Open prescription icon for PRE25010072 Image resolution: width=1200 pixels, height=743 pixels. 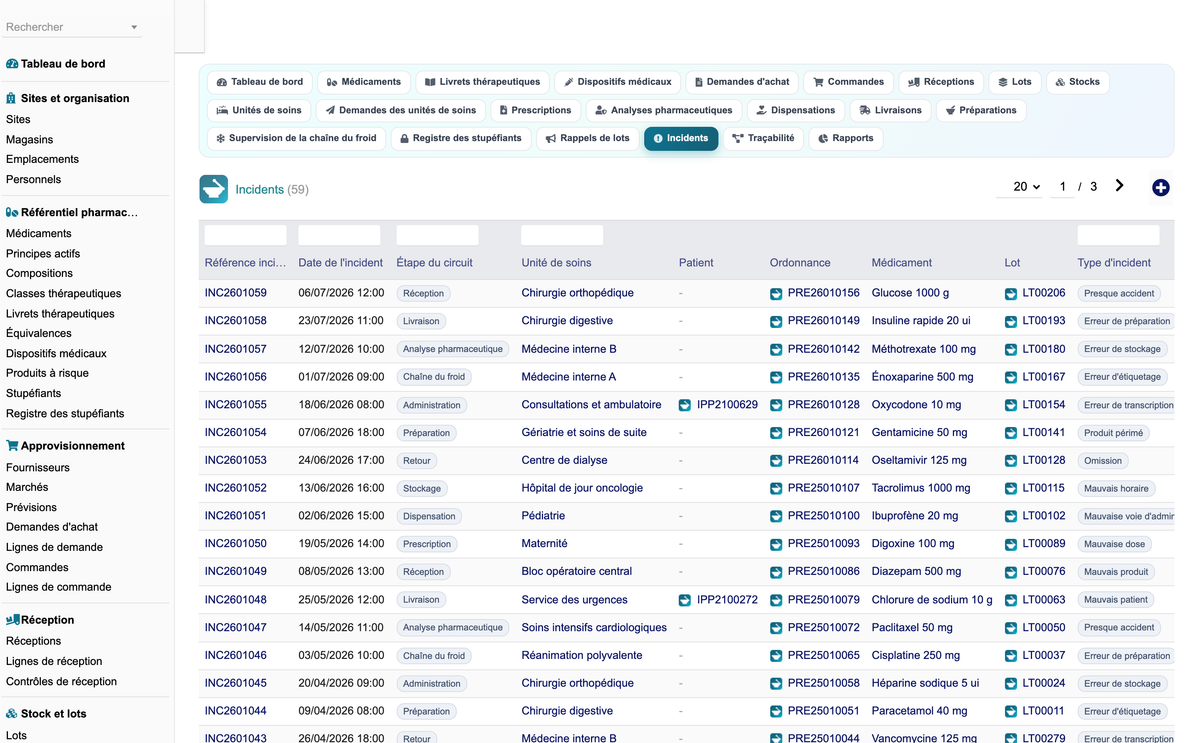click(x=776, y=628)
